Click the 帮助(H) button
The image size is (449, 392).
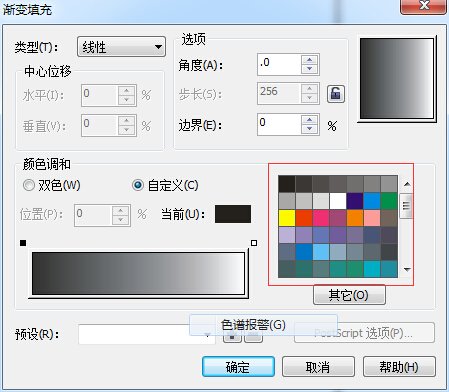[x=399, y=367]
